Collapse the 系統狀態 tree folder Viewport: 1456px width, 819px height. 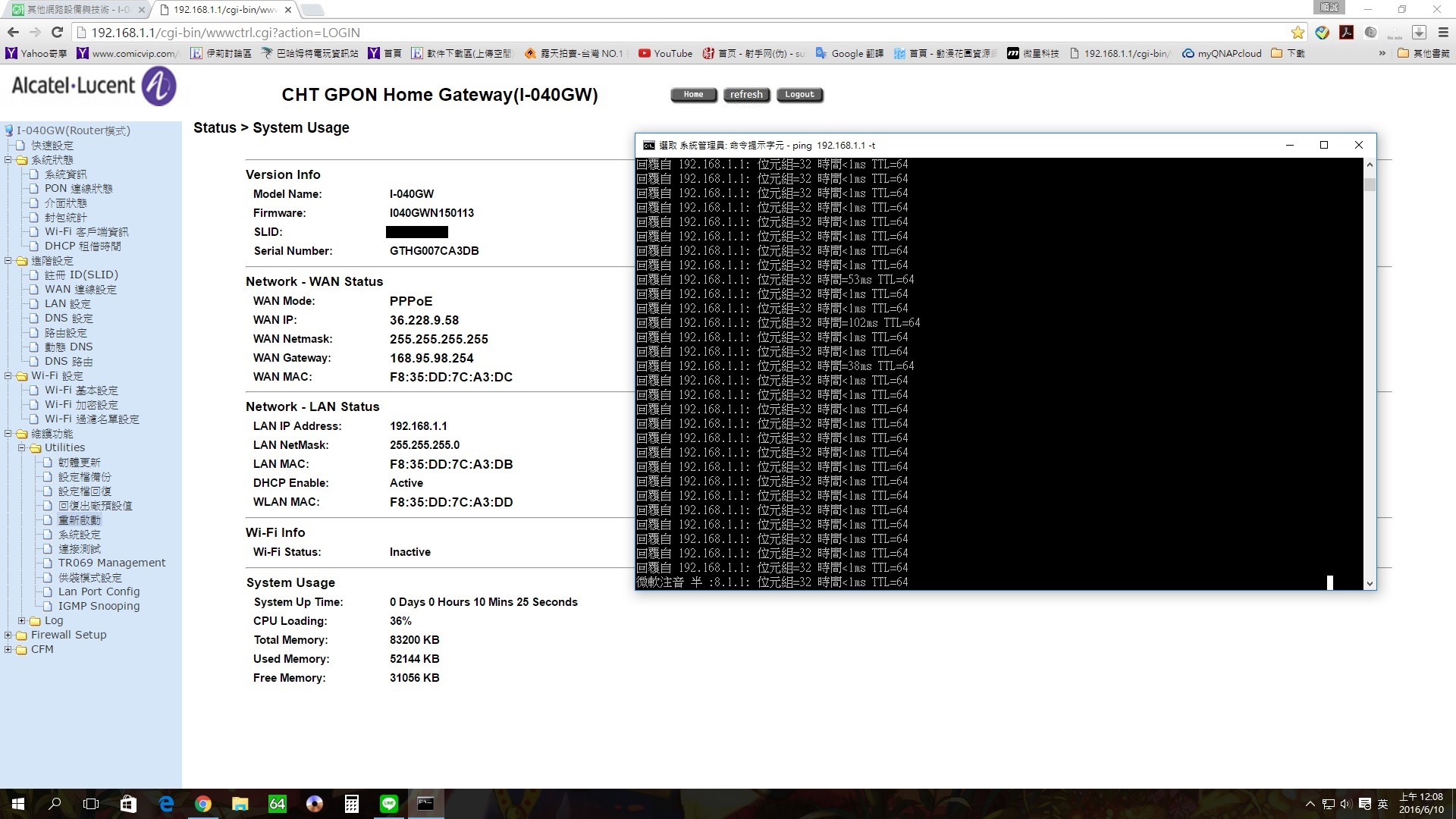[x=8, y=160]
